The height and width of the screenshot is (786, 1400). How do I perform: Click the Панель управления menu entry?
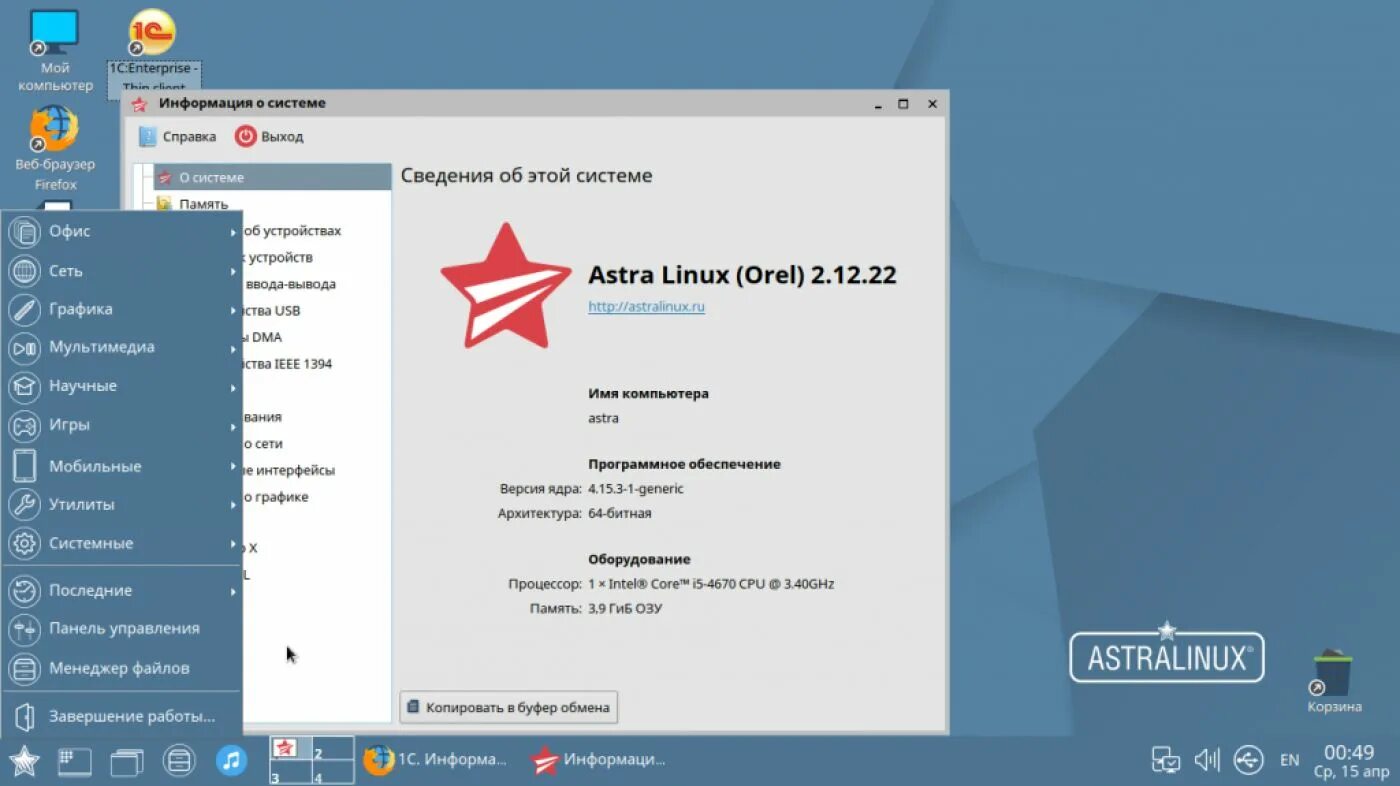point(122,629)
